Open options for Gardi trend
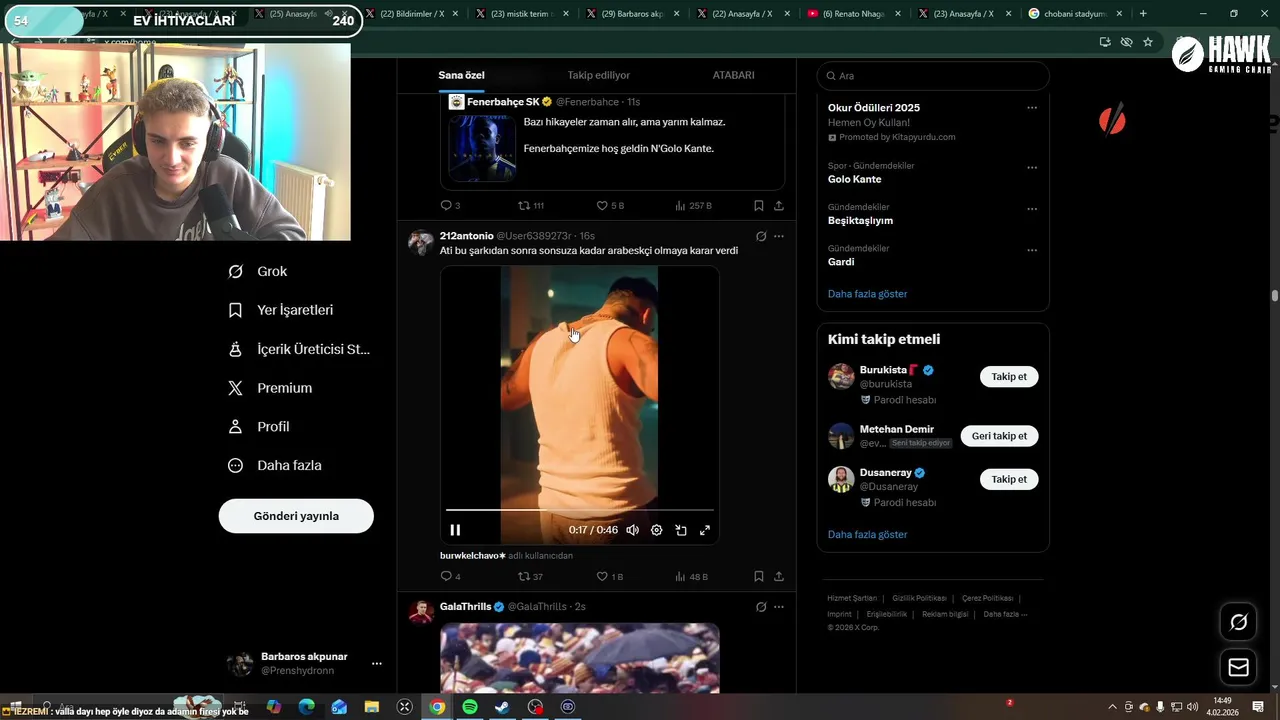1280x720 pixels. coord(1032,250)
